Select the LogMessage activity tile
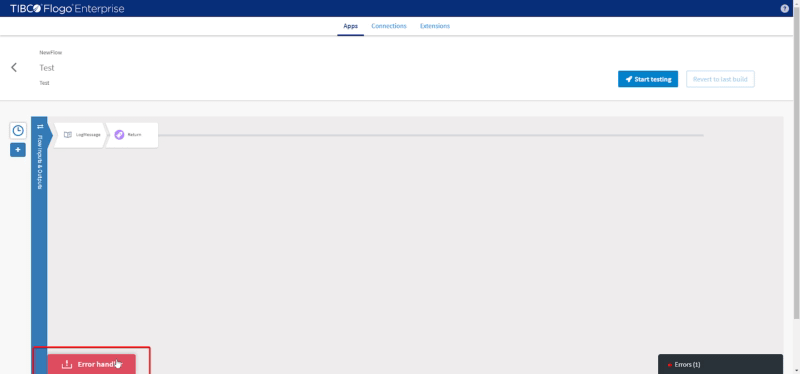This screenshot has width=800, height=374. (x=80, y=135)
